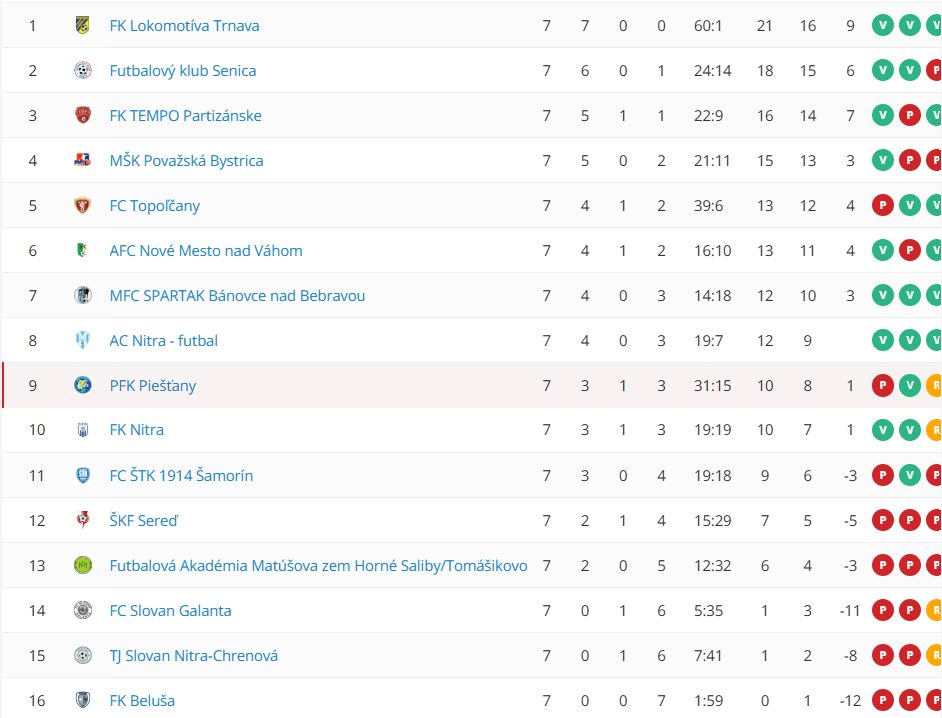Click the FK TEMPO Partizánske crest icon
Image resolution: width=942 pixels, height=718 pixels.
(83, 115)
